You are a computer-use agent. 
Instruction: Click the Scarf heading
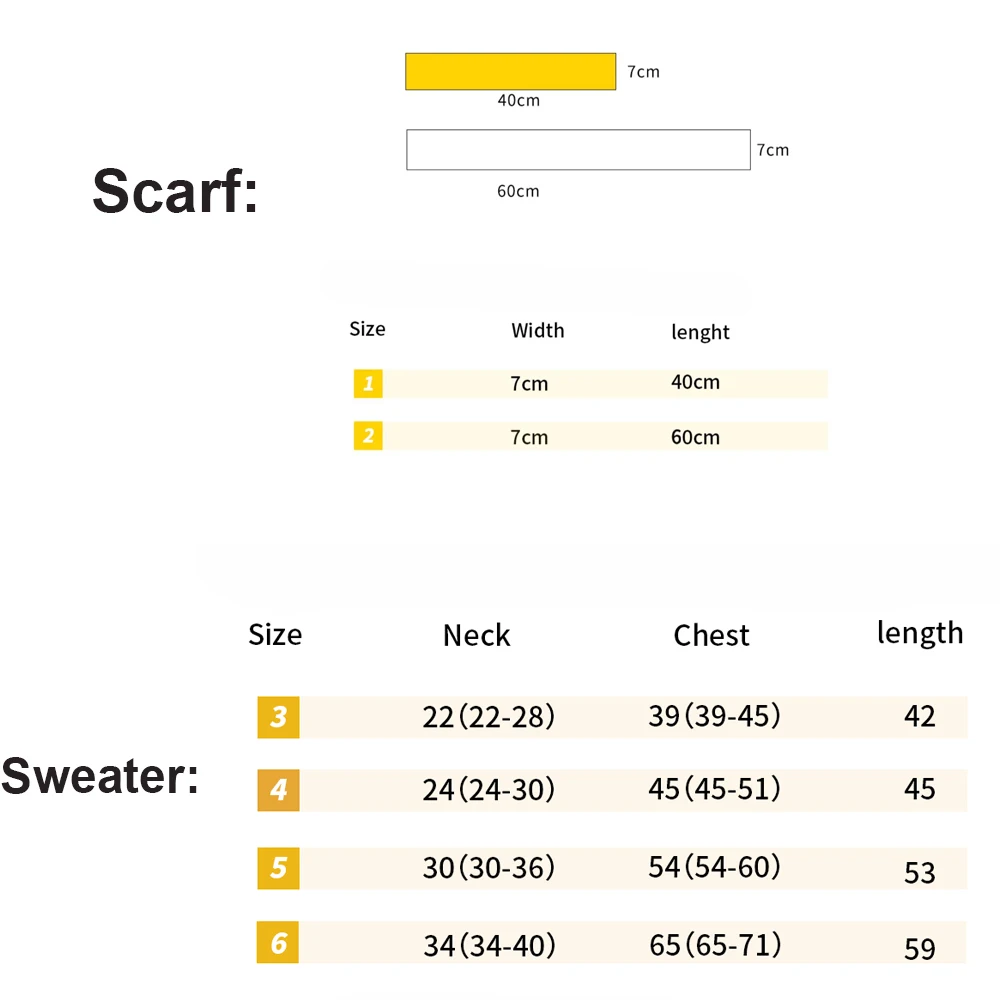click(175, 190)
